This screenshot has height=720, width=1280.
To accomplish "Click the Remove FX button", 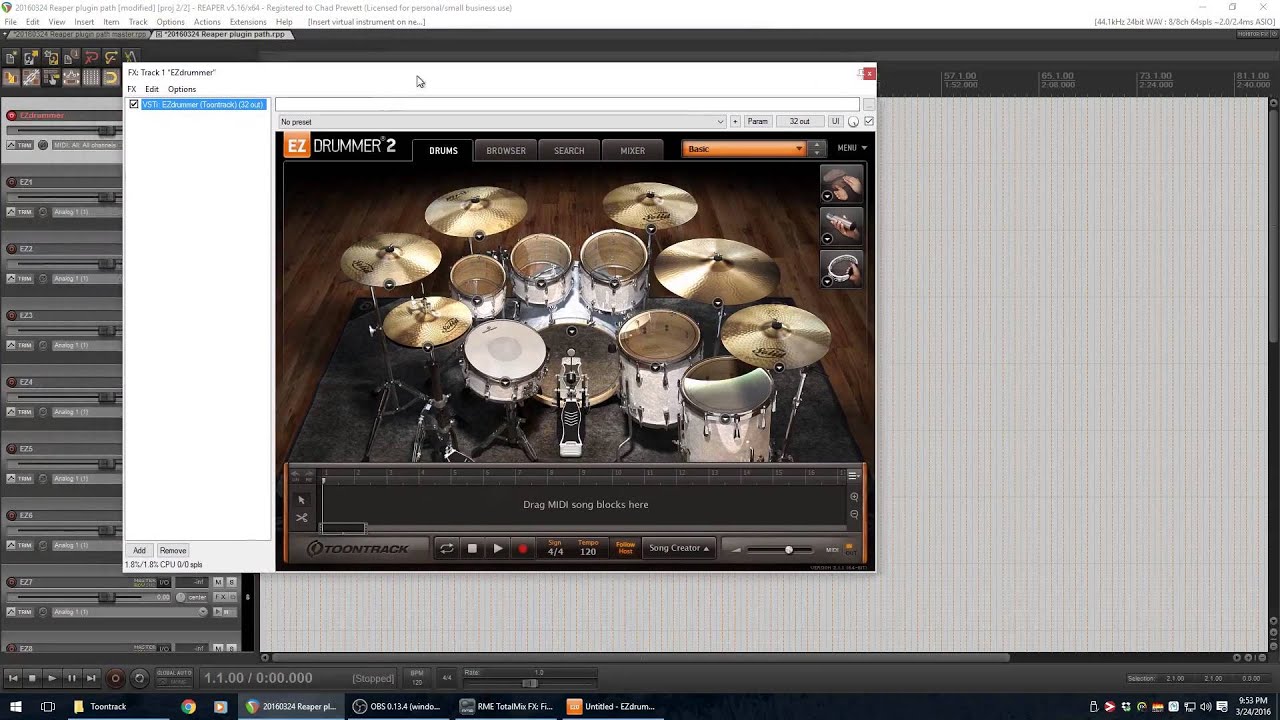I will (173, 551).
